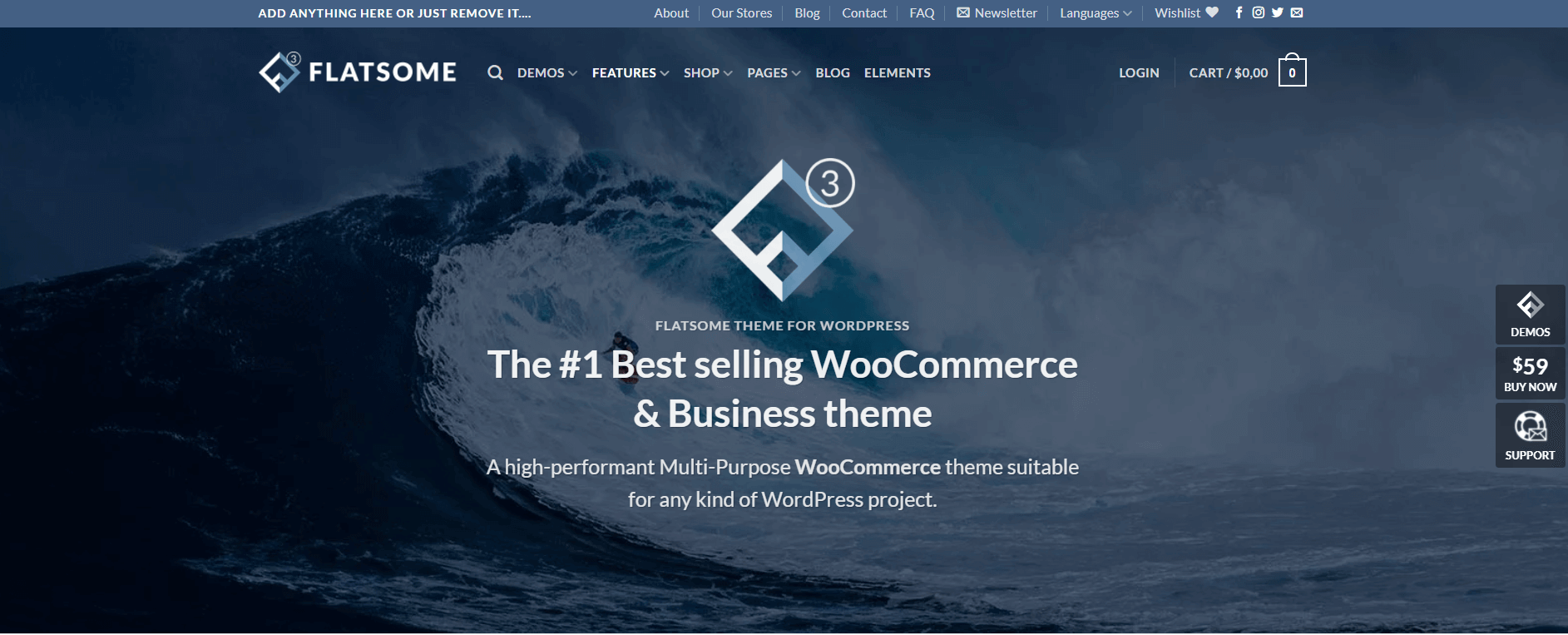Click the Login link
The image size is (1568, 635).
(1139, 72)
